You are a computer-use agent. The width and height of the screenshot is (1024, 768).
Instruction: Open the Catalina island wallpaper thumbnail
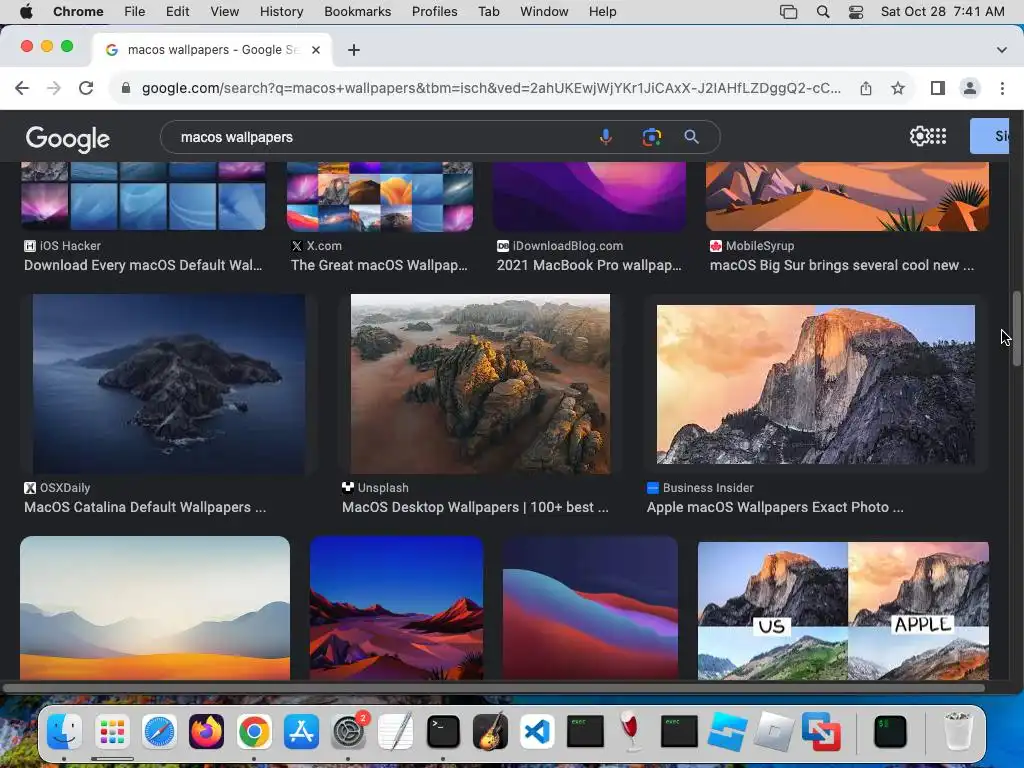pyautogui.click(x=168, y=384)
